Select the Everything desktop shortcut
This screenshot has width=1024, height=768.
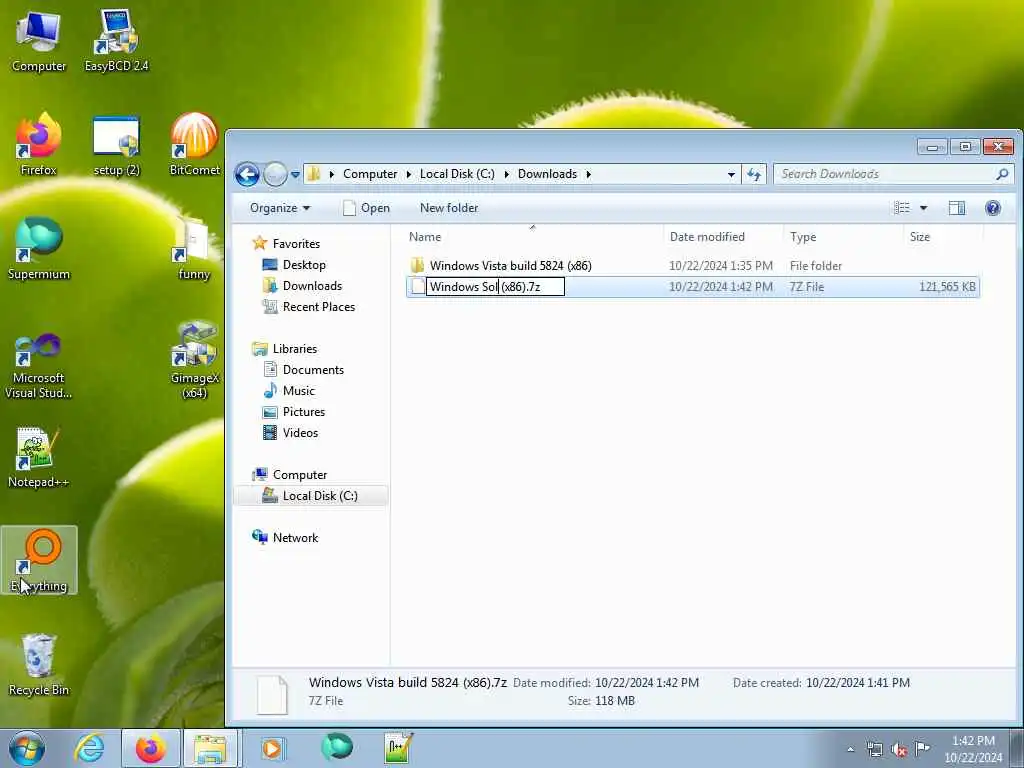(39, 560)
